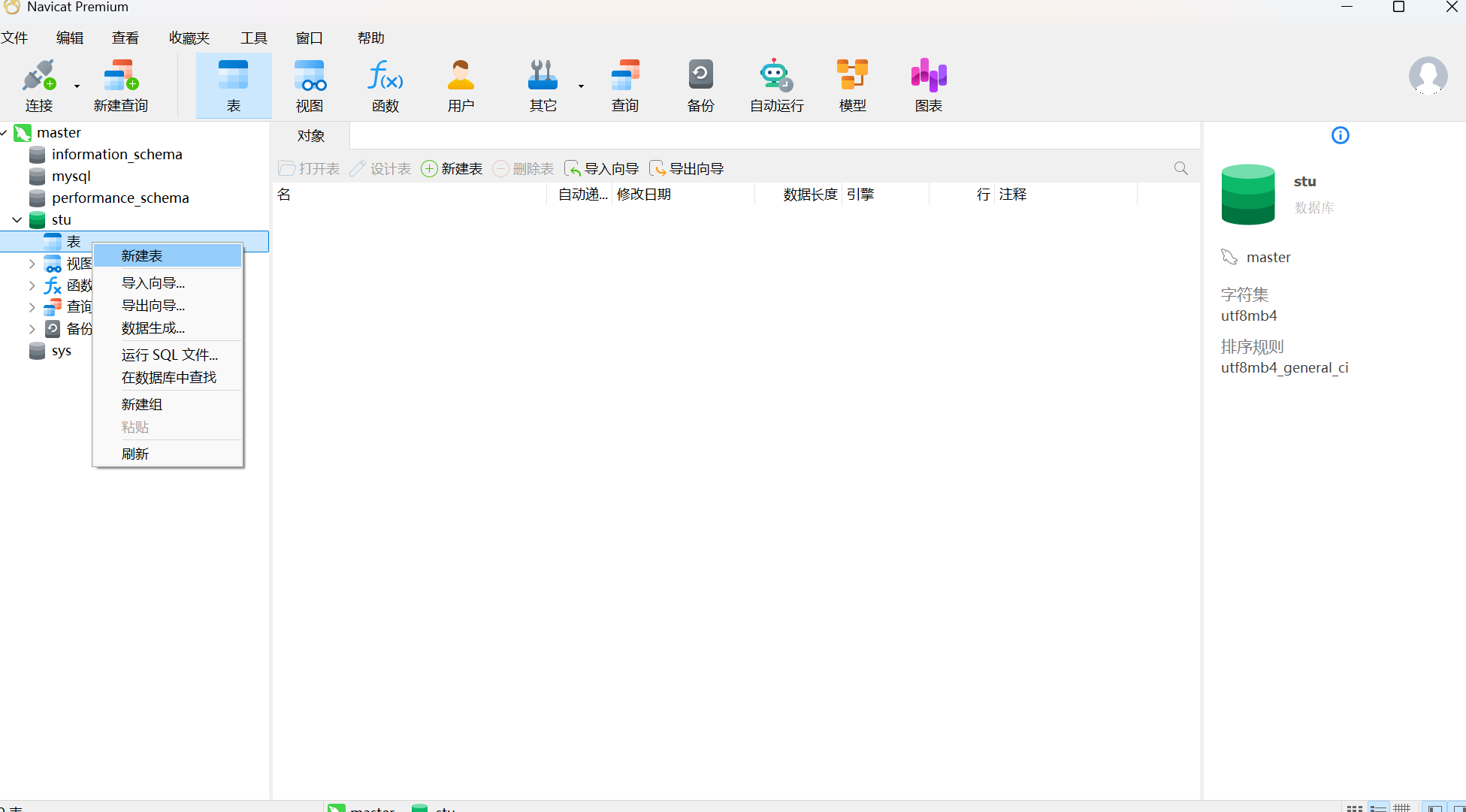1466x812 pixels.
Task: Click 导入向导 button in object toolbar
Action: click(x=602, y=169)
